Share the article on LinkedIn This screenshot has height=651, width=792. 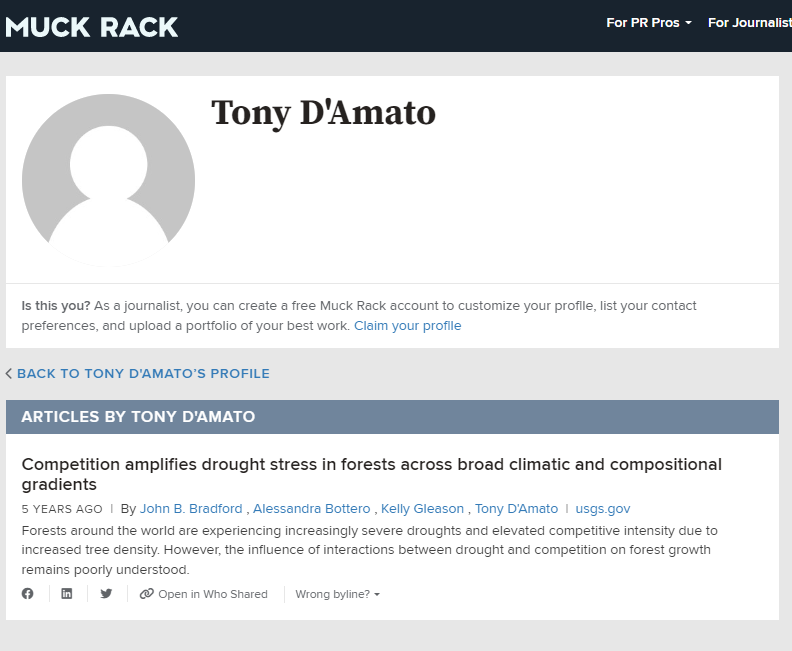[x=67, y=594]
